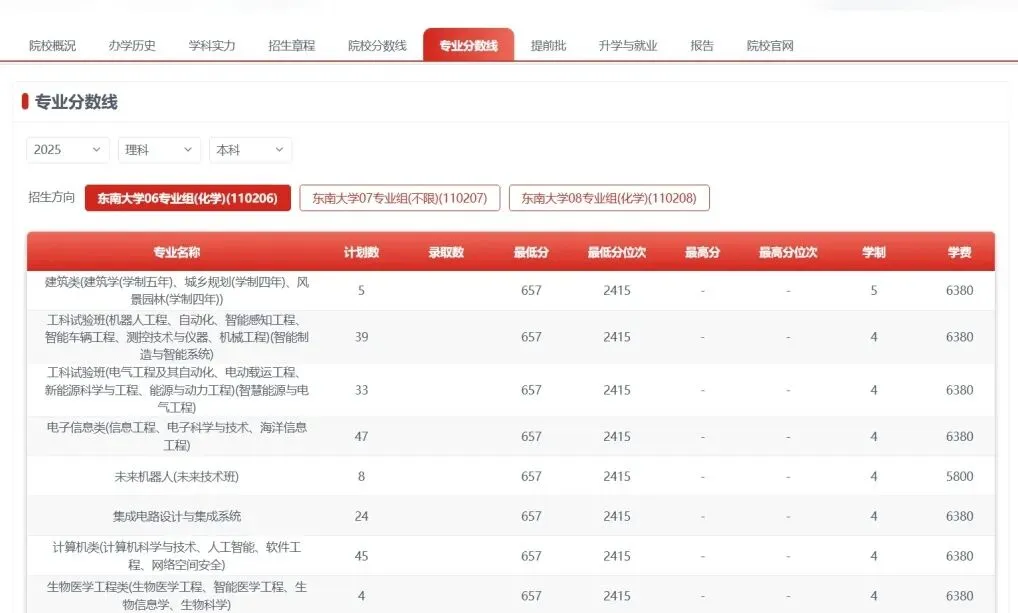Viewport: 1018px width, 613px height.
Task: Click the 未来机器人(未来技术班) major cell
Action: pyautogui.click(x=177, y=477)
